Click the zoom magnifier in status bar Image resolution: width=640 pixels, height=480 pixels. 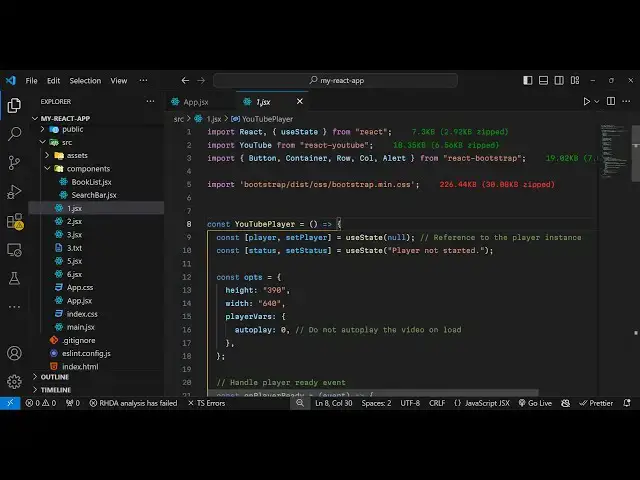point(300,403)
